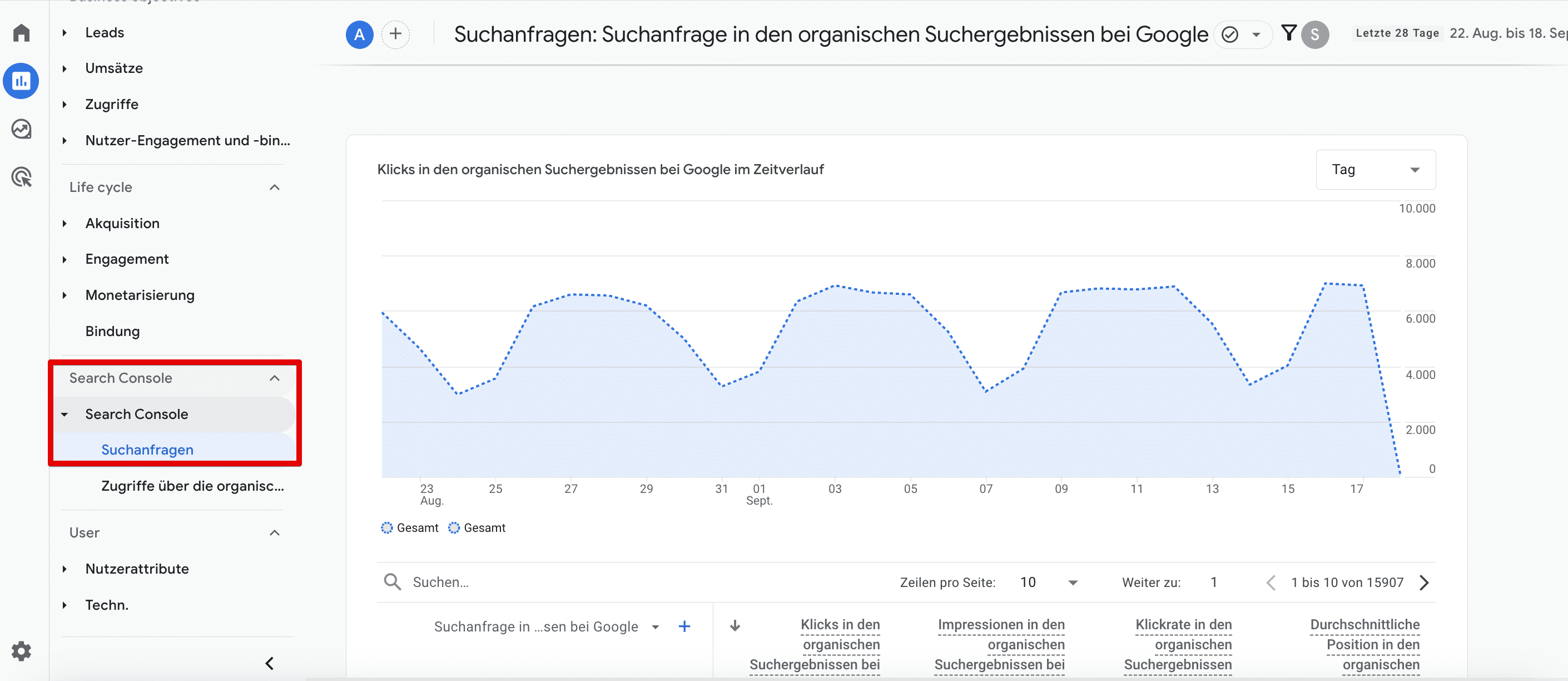Click the next page arrow button

(x=1431, y=582)
